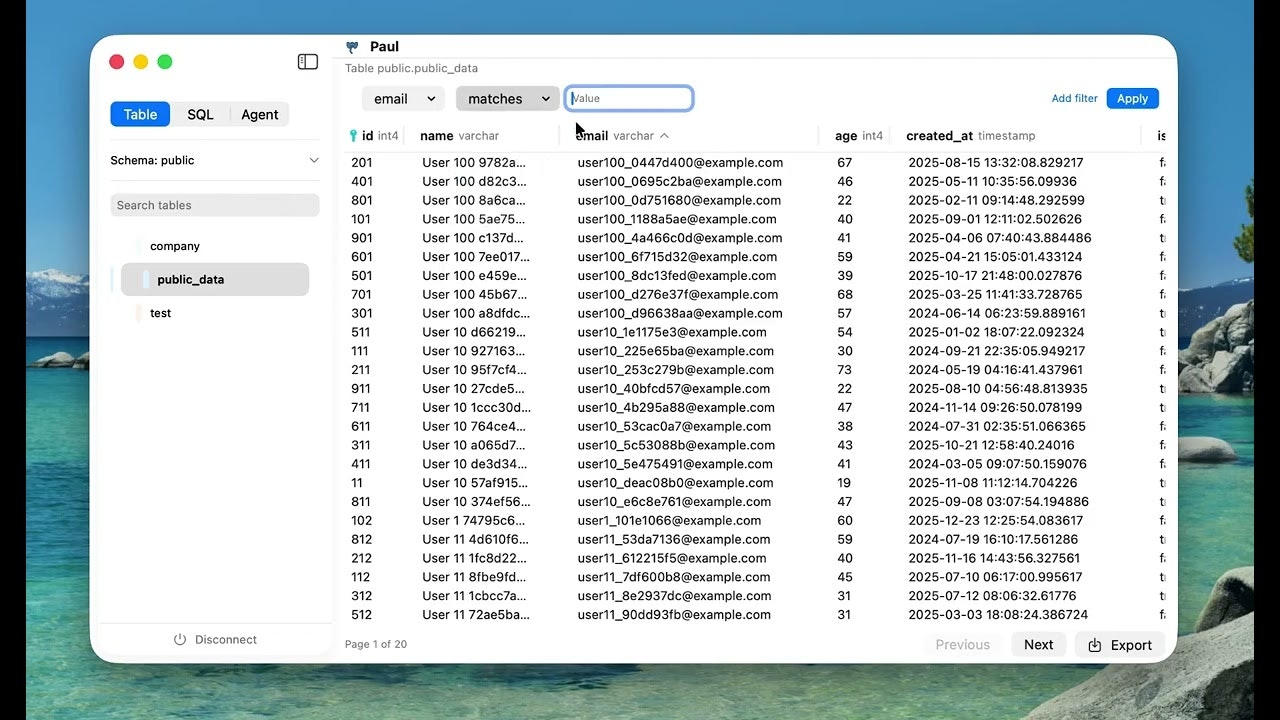Click Table public.public_data subtitle

[412, 69]
